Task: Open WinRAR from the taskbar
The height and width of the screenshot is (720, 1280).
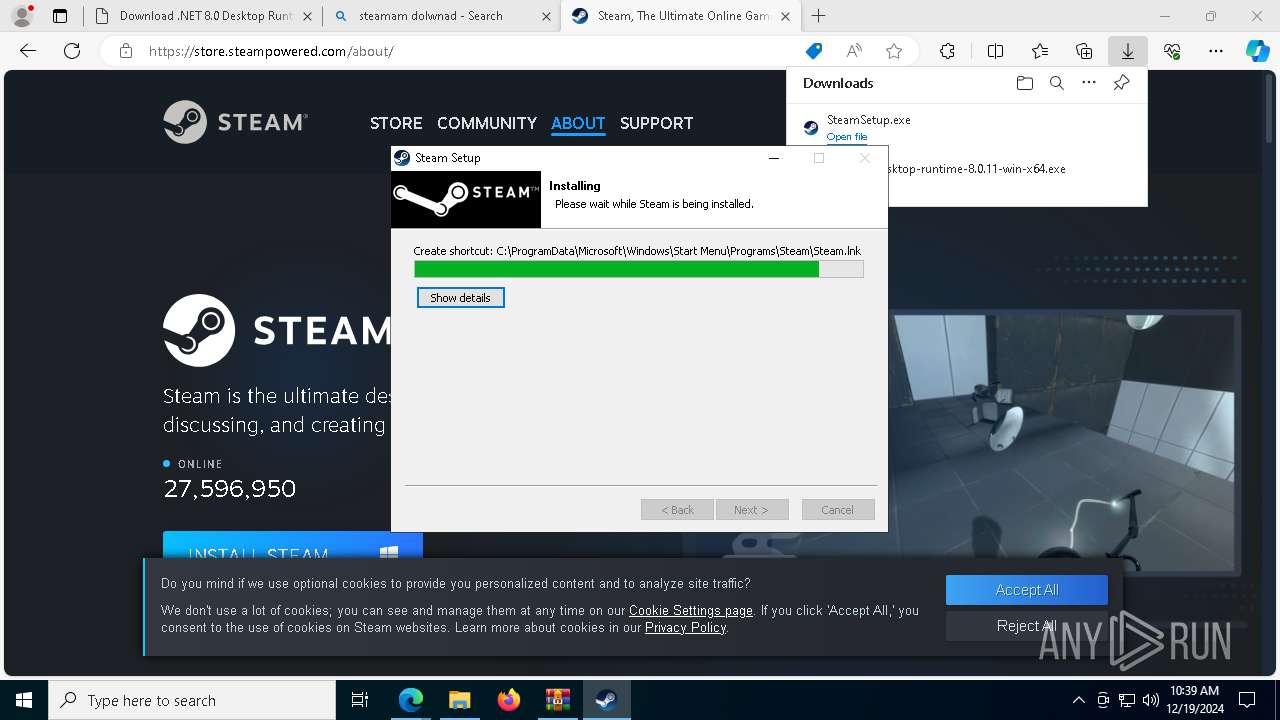Action: tap(557, 700)
